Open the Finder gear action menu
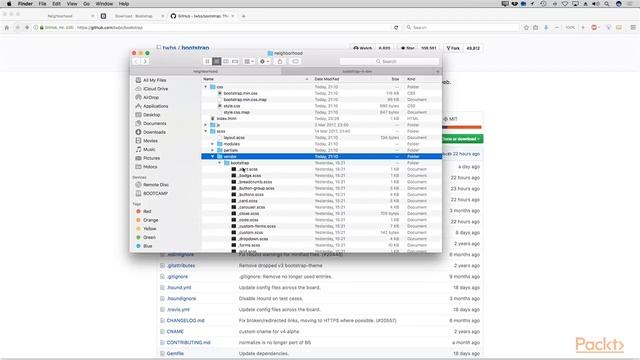This screenshot has height=360, width=640. (264, 62)
